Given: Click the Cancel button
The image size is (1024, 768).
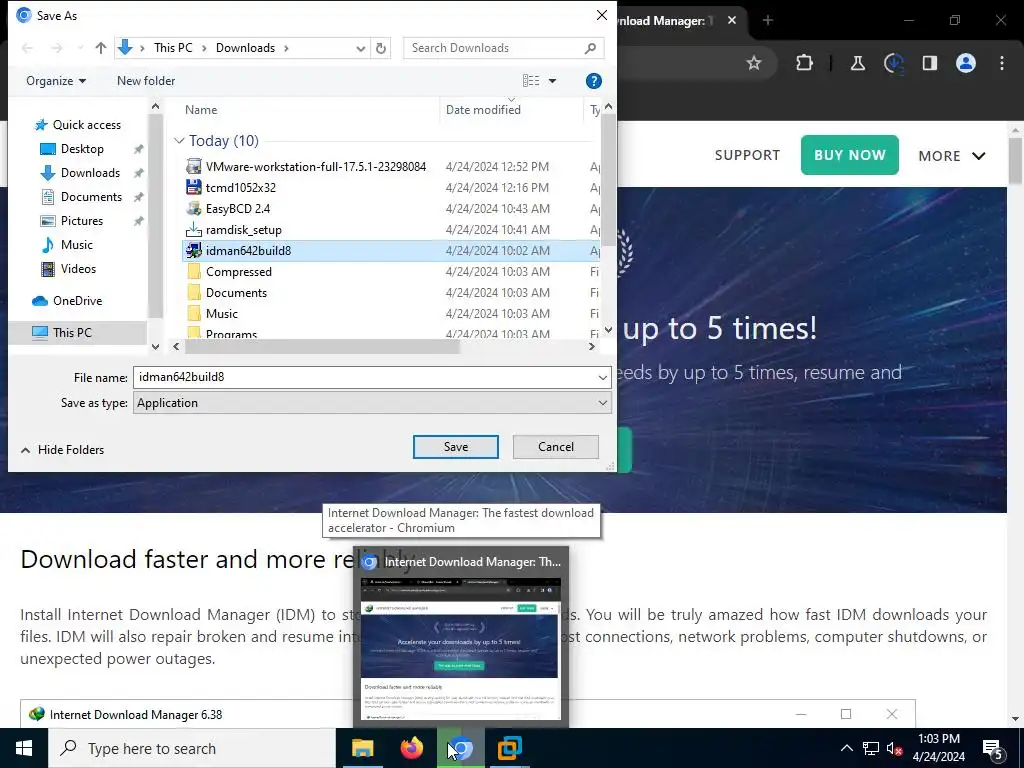Looking at the screenshot, I should pos(556,447).
